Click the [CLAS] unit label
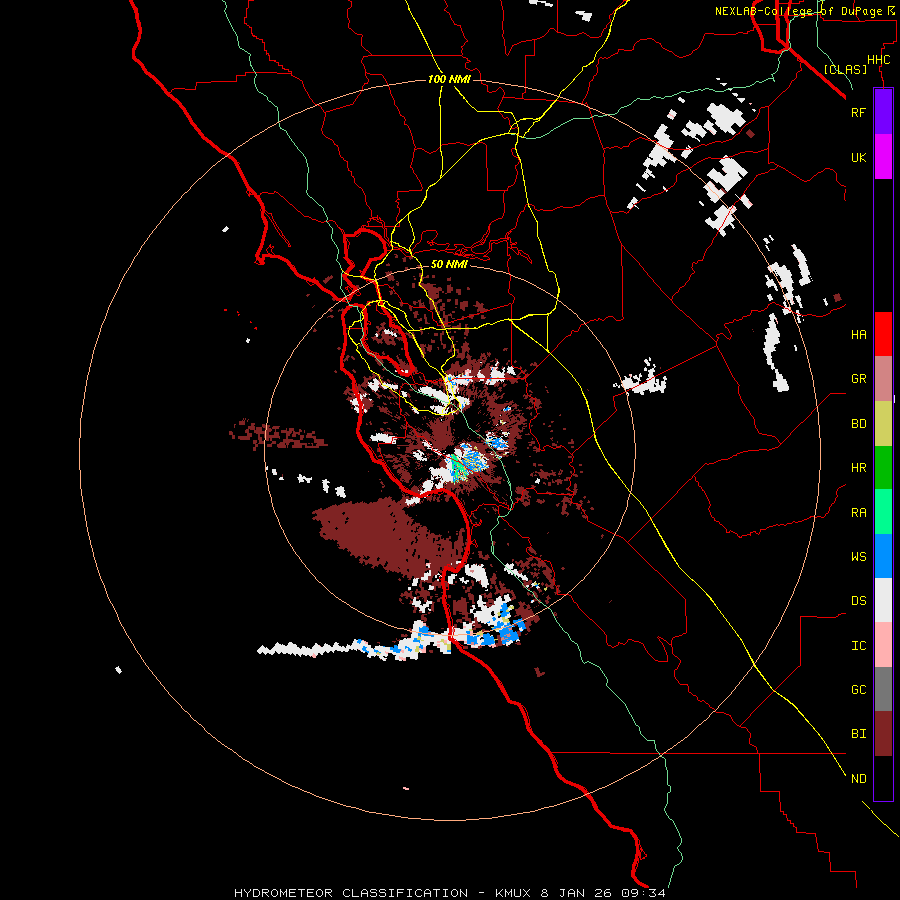This screenshot has height=900, width=900. click(x=845, y=69)
